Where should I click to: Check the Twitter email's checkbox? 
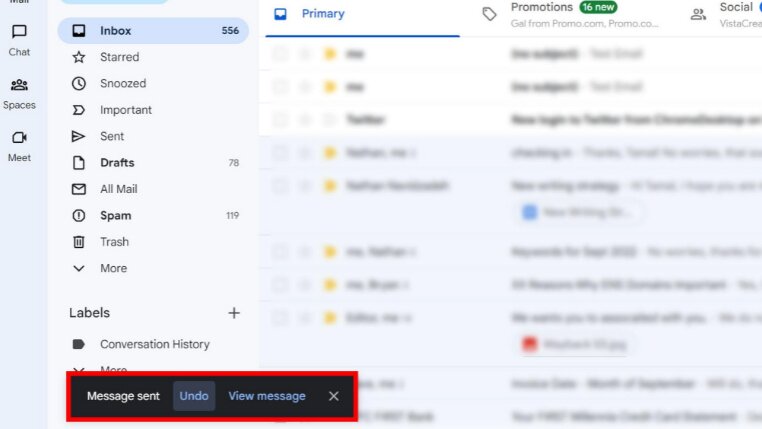(x=279, y=120)
